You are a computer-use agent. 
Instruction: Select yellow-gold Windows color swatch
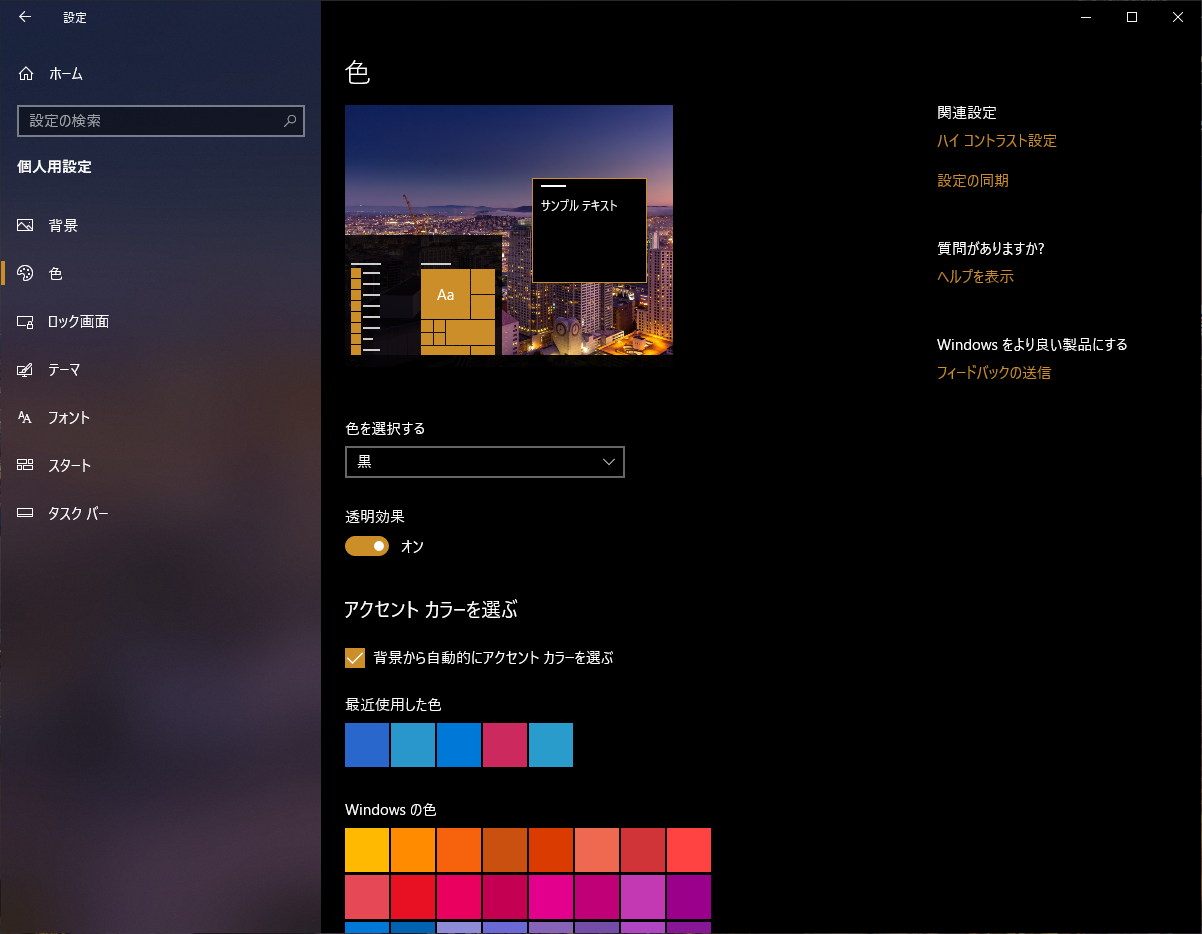tap(367, 850)
